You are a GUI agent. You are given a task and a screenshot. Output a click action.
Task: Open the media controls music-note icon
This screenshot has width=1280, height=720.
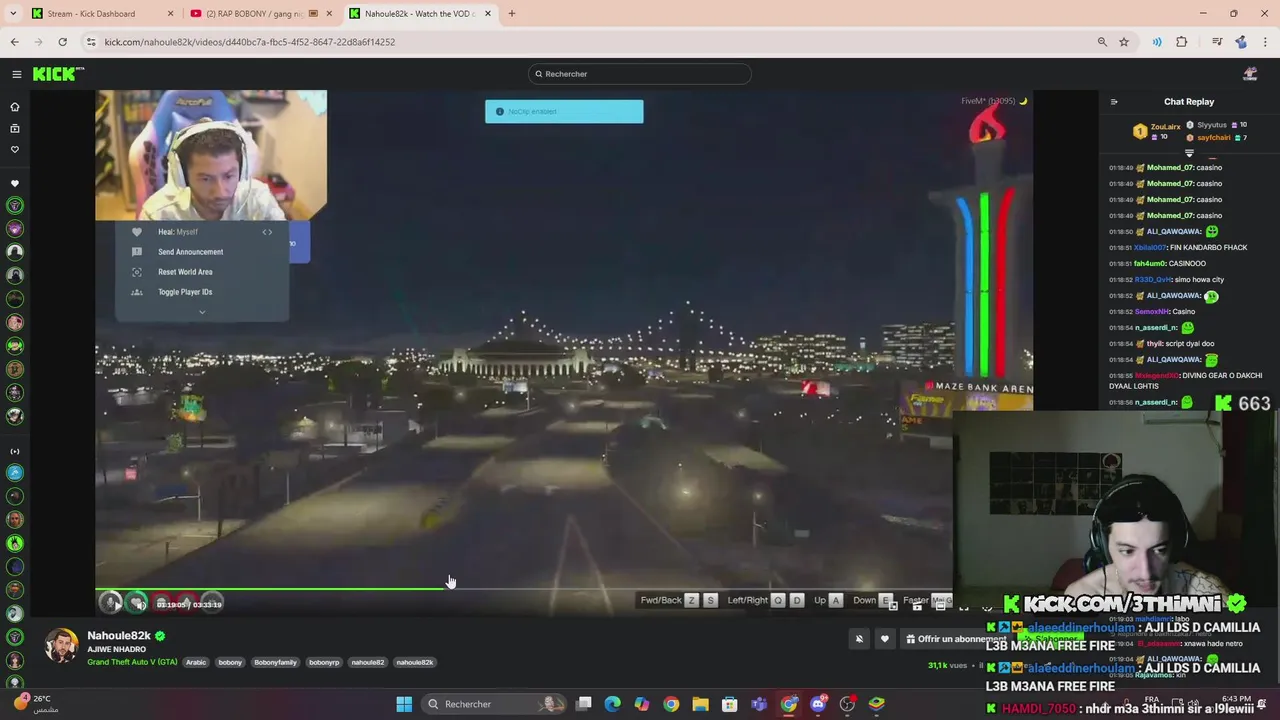point(1217,42)
